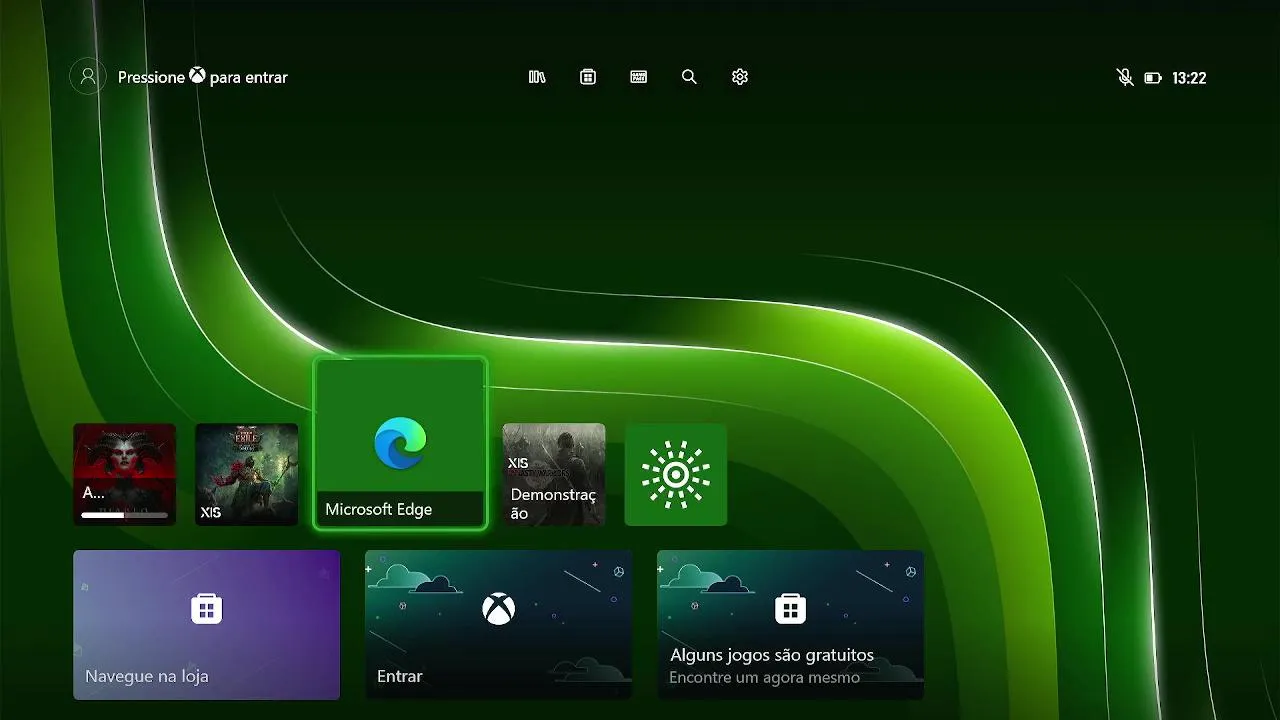This screenshot has height=720, width=1280.
Task: Open the Diablo game tile
Action: coord(124,474)
